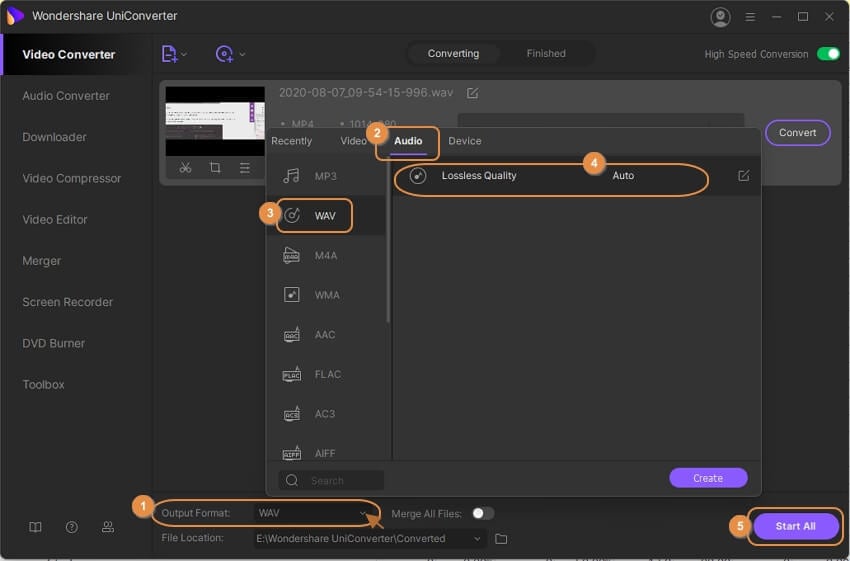Click the crop icon under thumbnail
The height and width of the screenshot is (561, 850).
coord(215,167)
